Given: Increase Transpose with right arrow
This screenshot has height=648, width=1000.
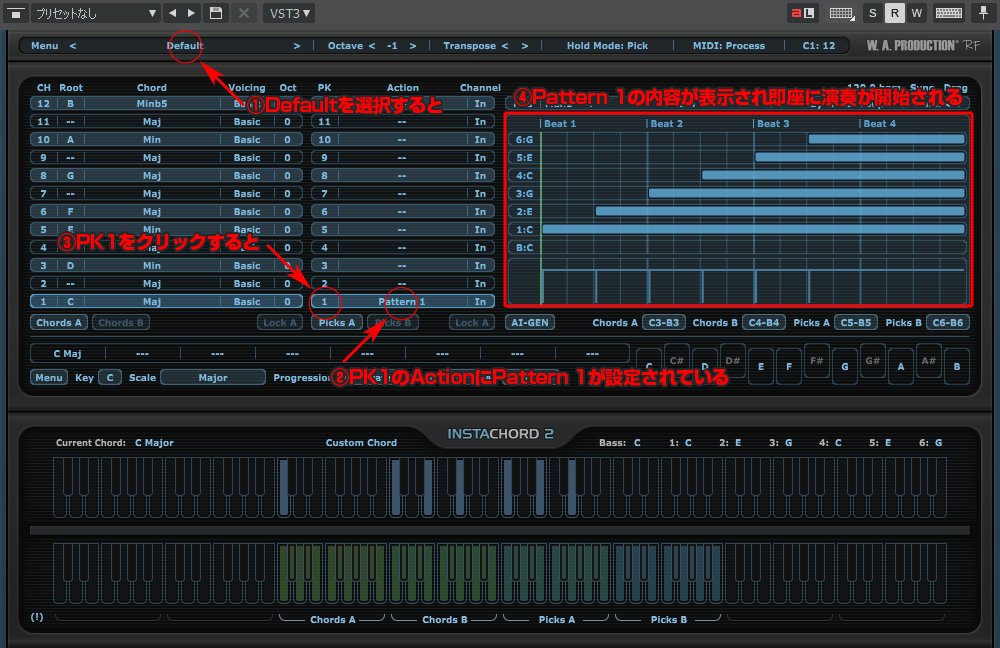Looking at the screenshot, I should [x=525, y=46].
